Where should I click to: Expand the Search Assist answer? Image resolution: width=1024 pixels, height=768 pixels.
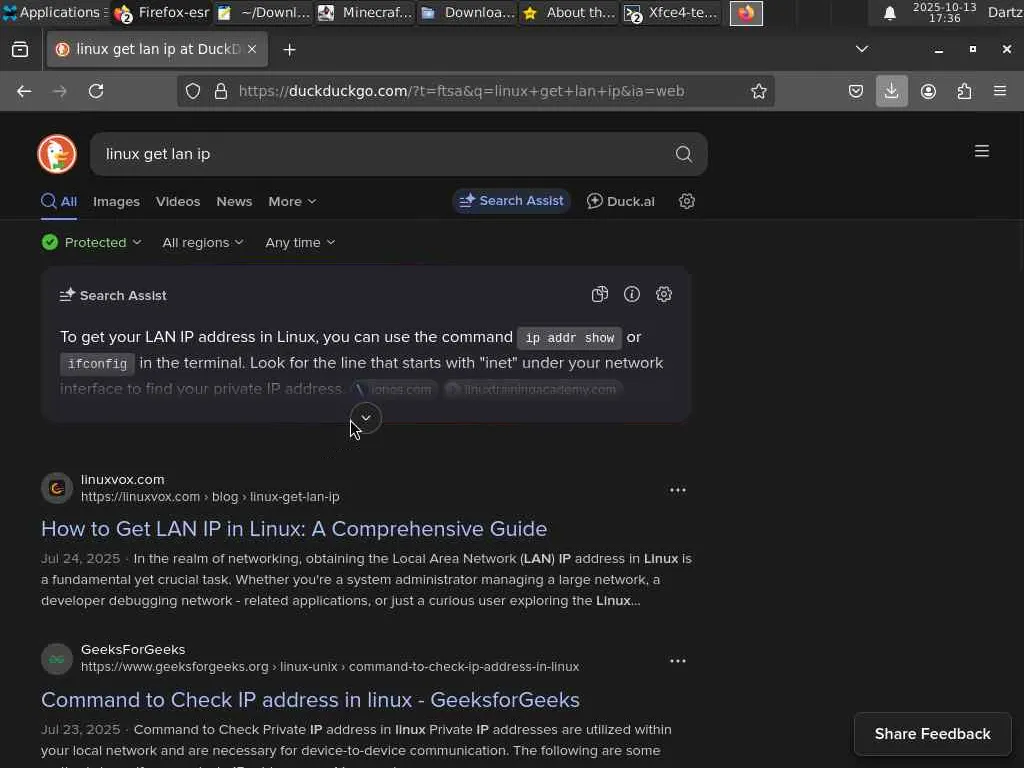point(366,418)
